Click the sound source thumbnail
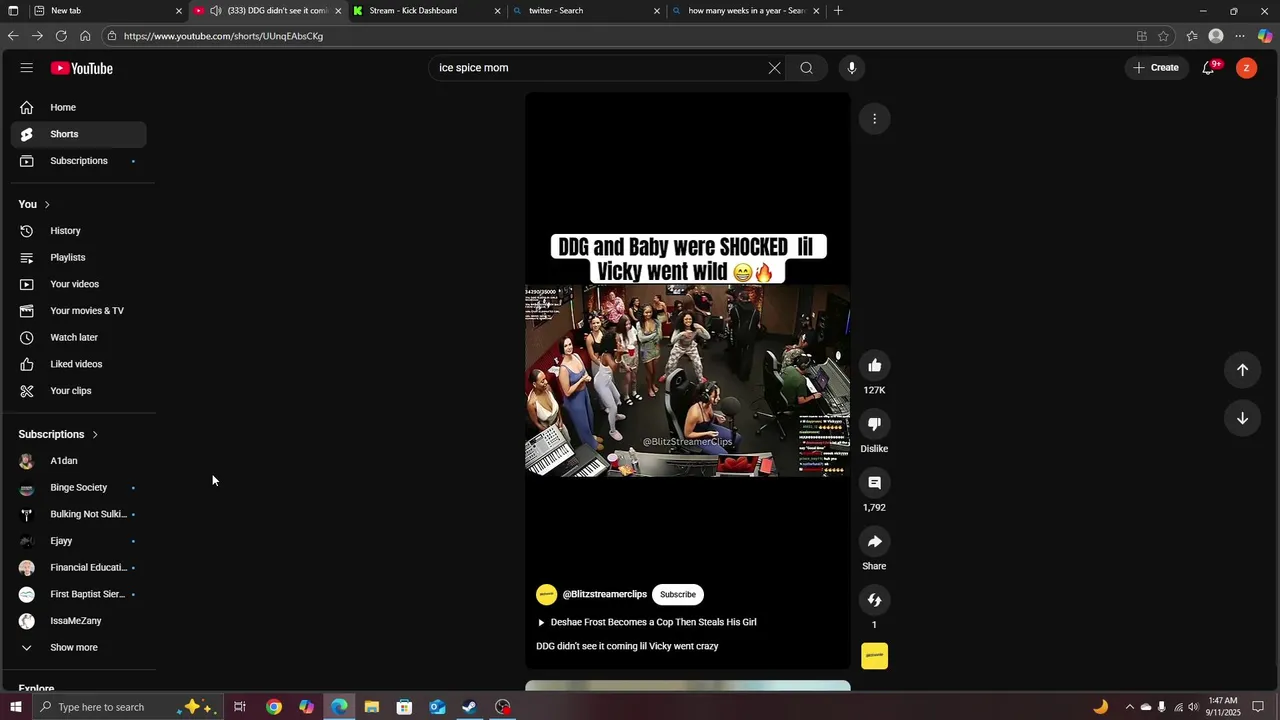This screenshot has width=1280, height=720. click(874, 656)
